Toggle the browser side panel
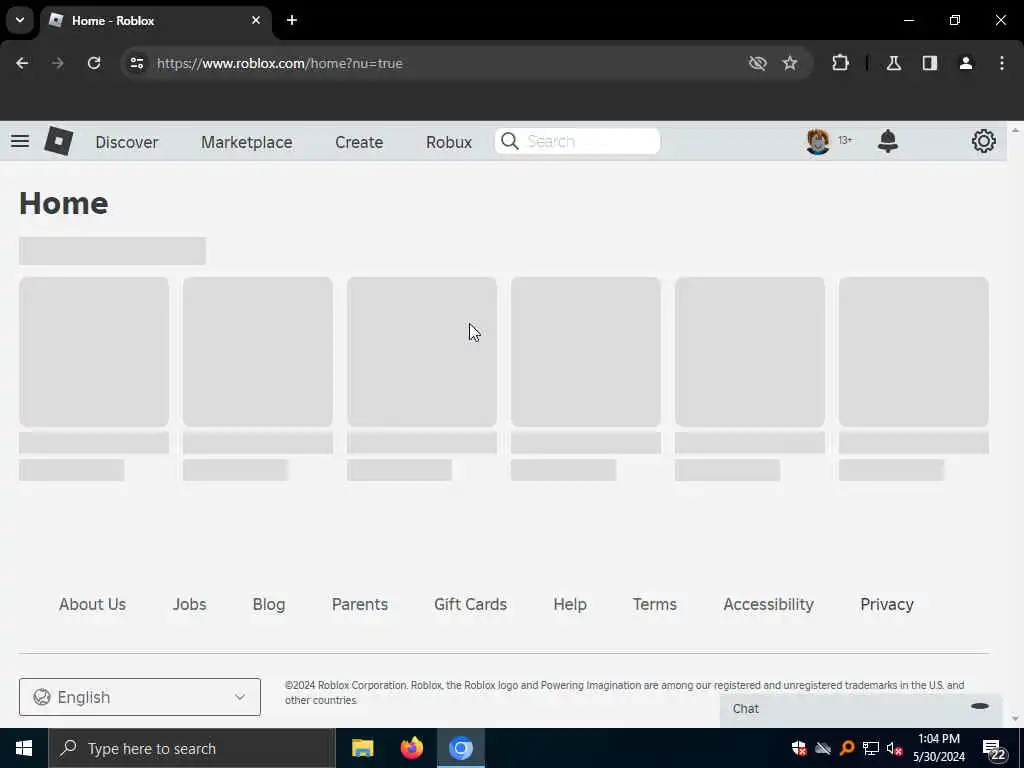This screenshot has height=768, width=1024. (930, 63)
